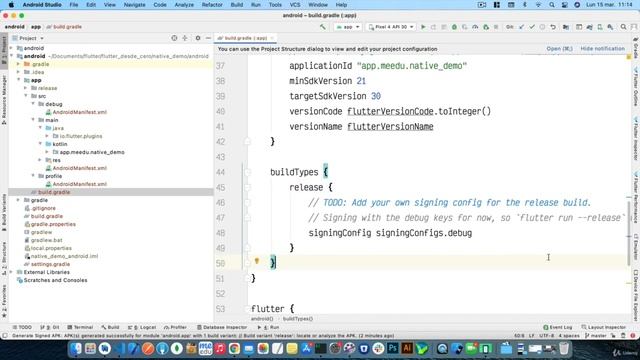The image size is (640, 360).
Task: Click the Hide notification link
Action: coord(602,49)
